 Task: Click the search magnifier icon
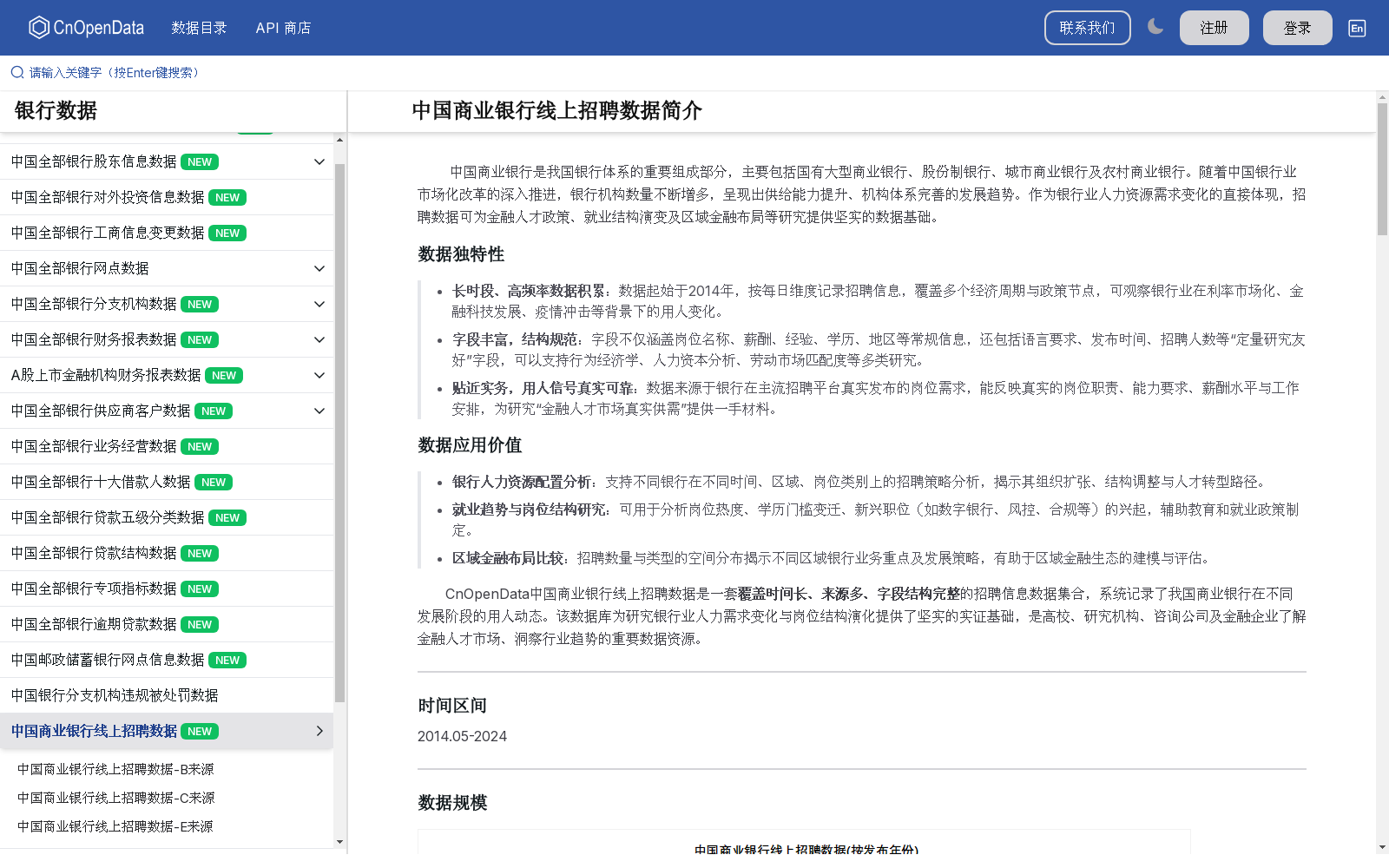[17, 72]
